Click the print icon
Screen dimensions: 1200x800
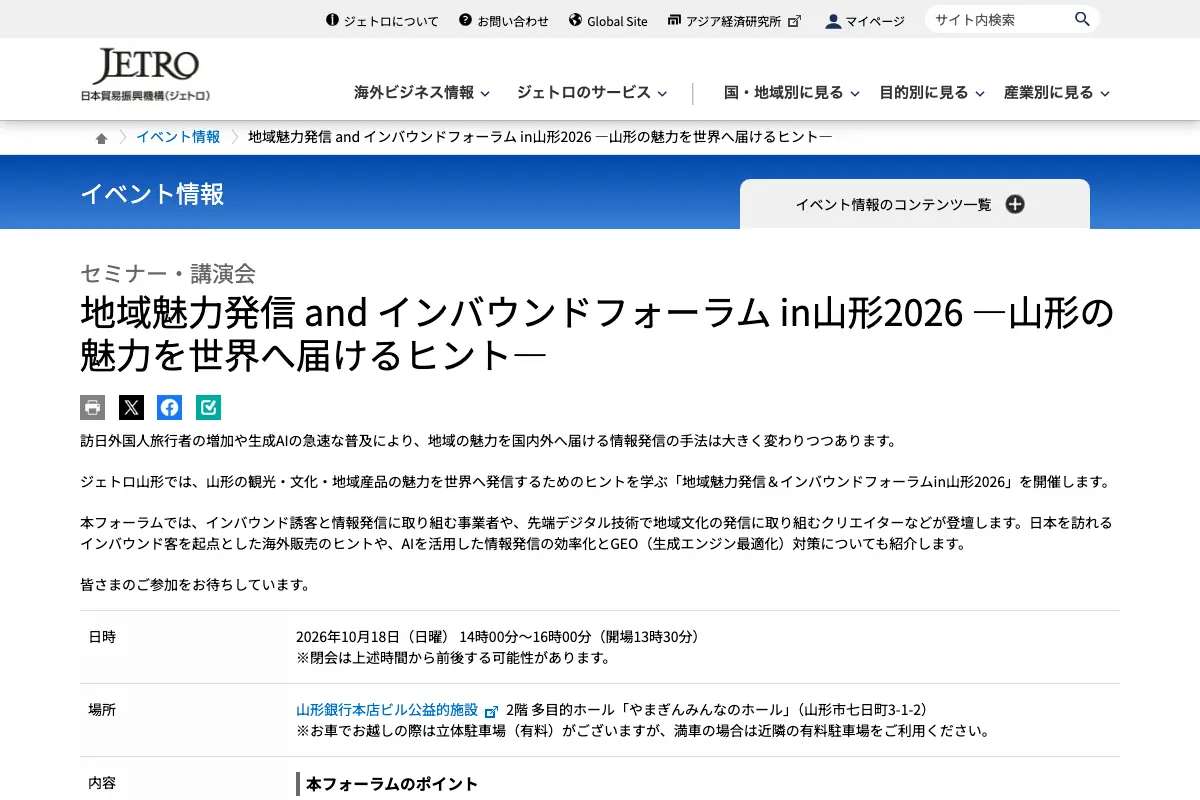pyautogui.click(x=93, y=407)
